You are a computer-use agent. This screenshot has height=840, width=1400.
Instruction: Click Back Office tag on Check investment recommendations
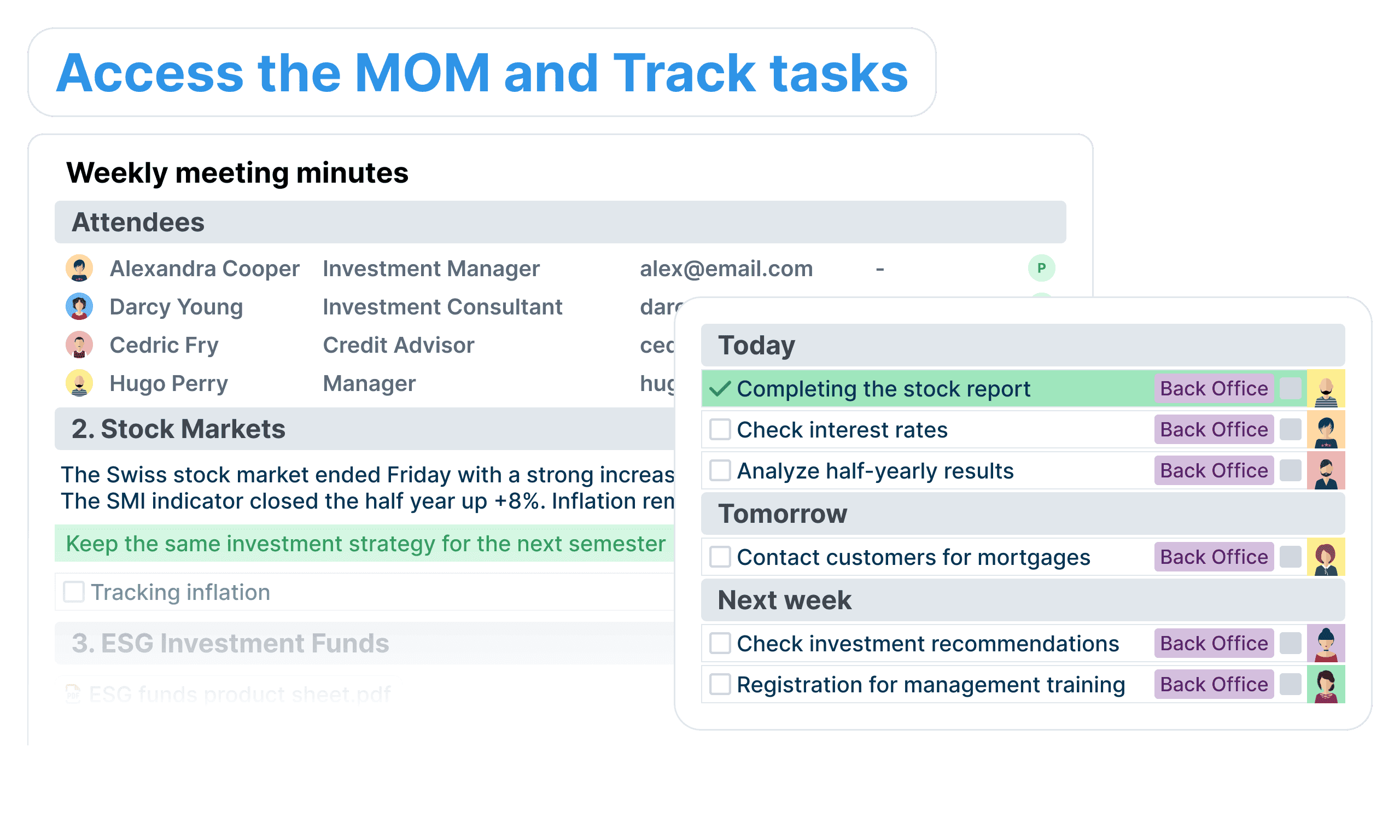tap(1214, 644)
